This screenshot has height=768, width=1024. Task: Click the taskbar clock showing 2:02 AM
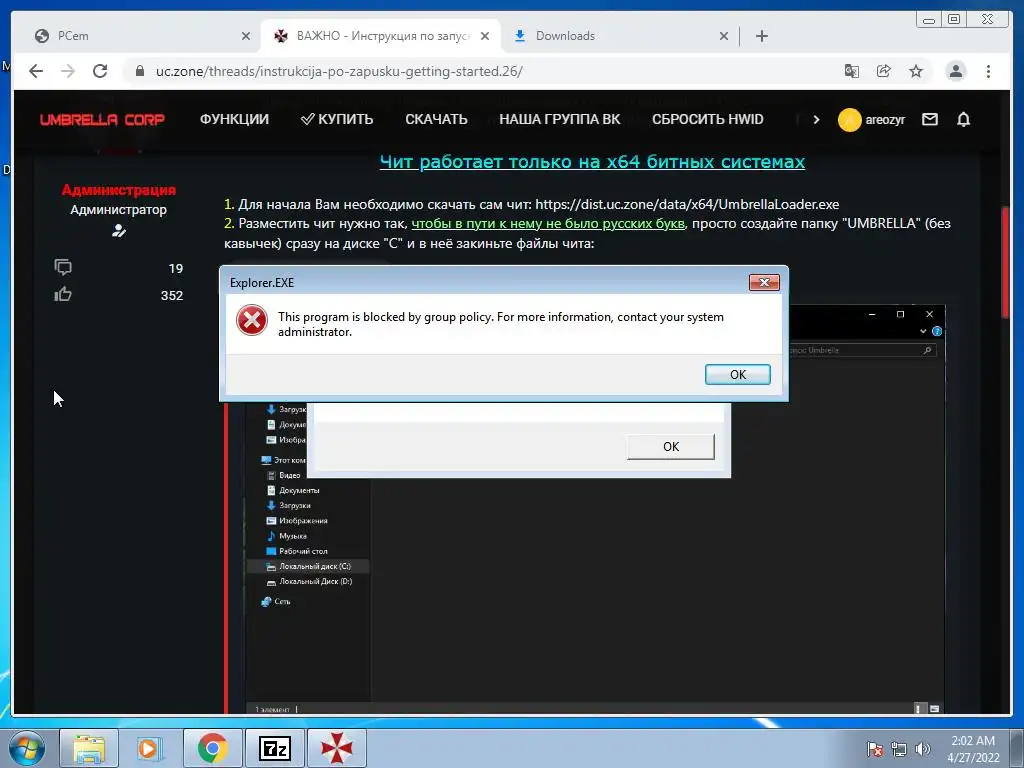[973, 749]
